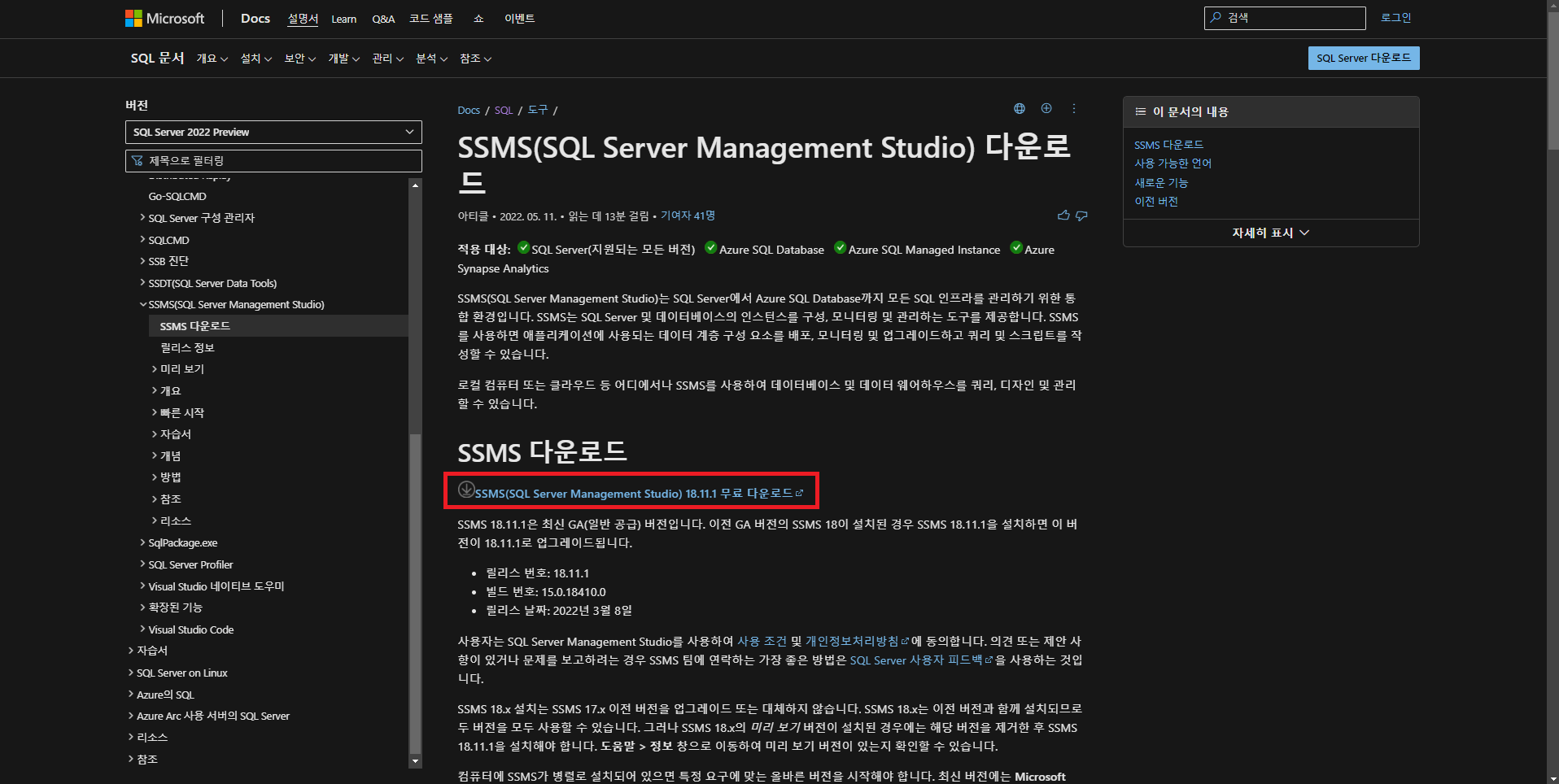
Task: Click 도구 breadcrumb link
Action: point(538,110)
